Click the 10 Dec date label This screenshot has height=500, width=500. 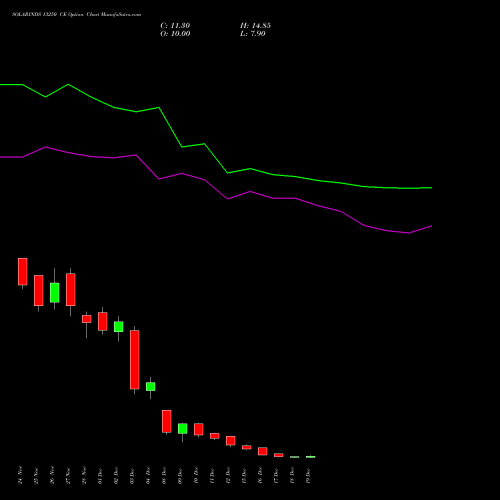point(196,475)
